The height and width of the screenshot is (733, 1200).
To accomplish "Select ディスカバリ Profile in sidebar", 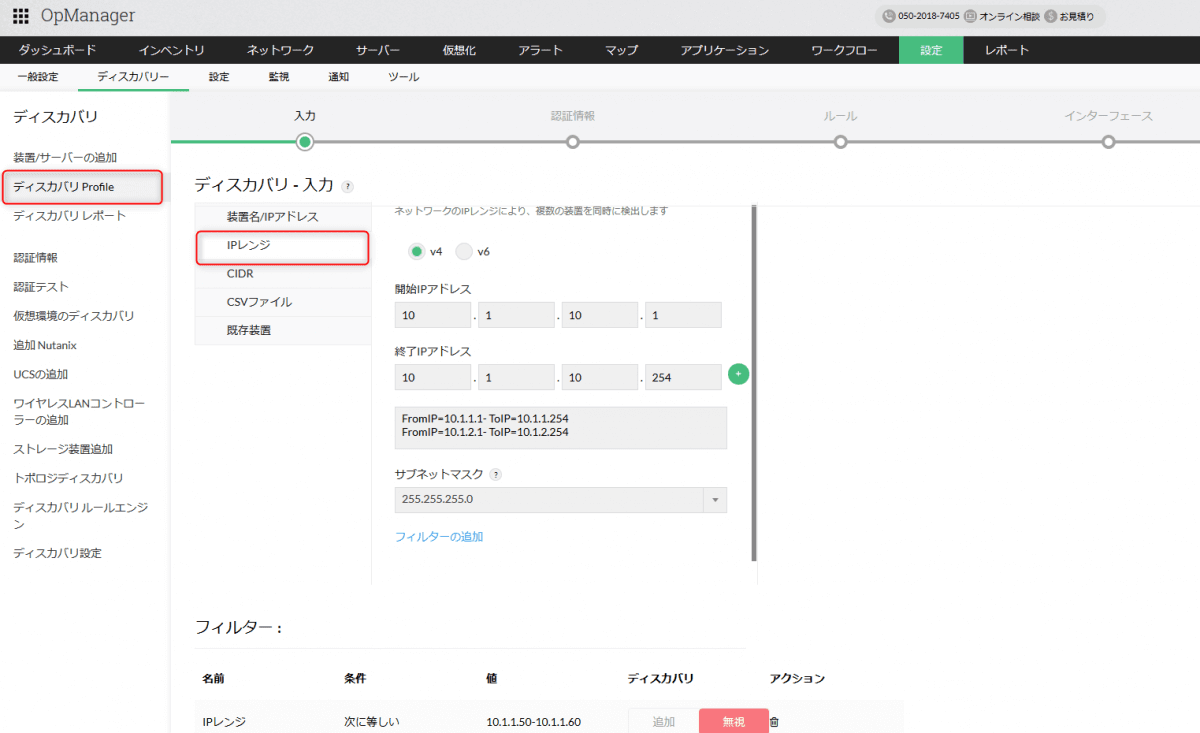I will click(x=64, y=187).
